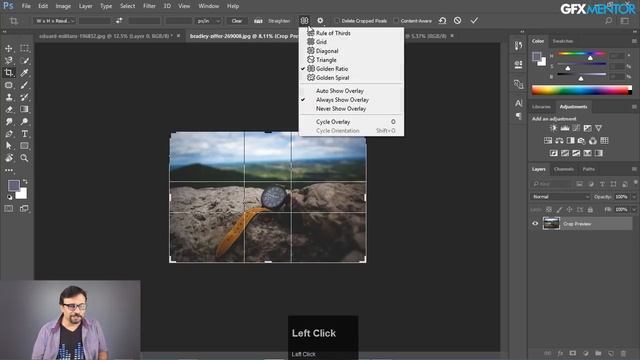Choose Golden Spiral overlay
640x360 pixels.
333,78
